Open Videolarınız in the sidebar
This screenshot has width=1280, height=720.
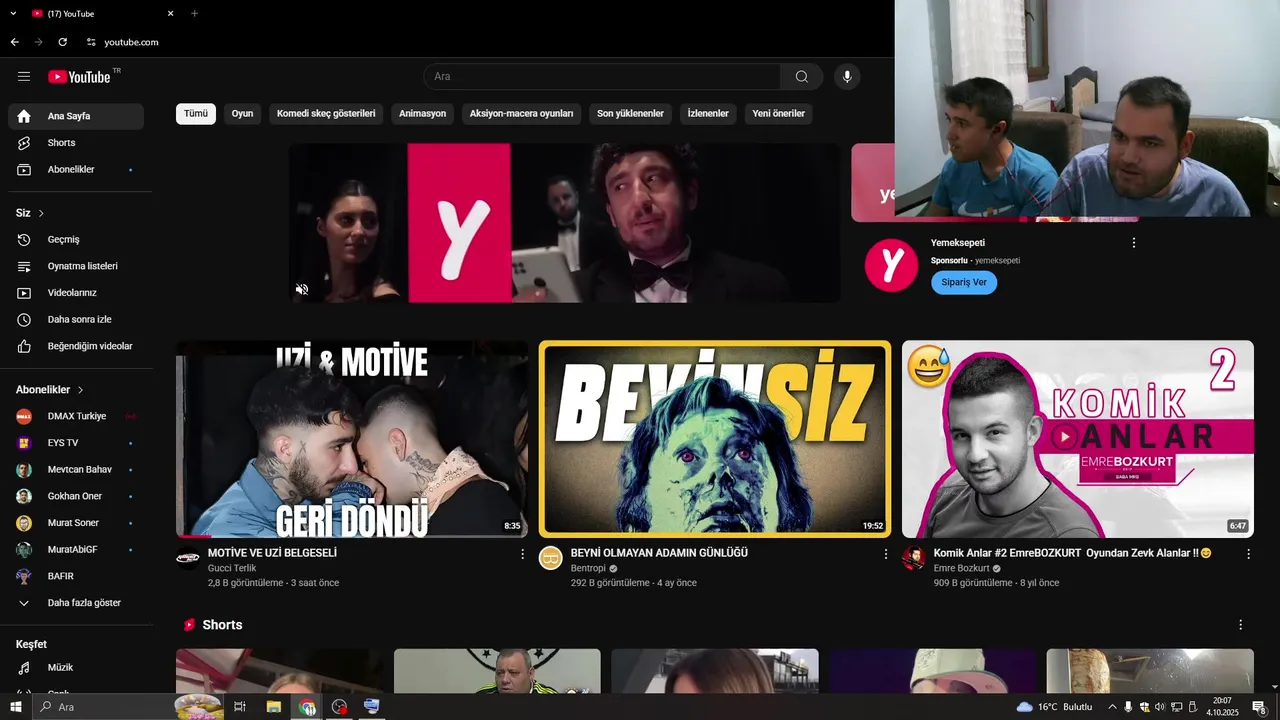[76, 293]
